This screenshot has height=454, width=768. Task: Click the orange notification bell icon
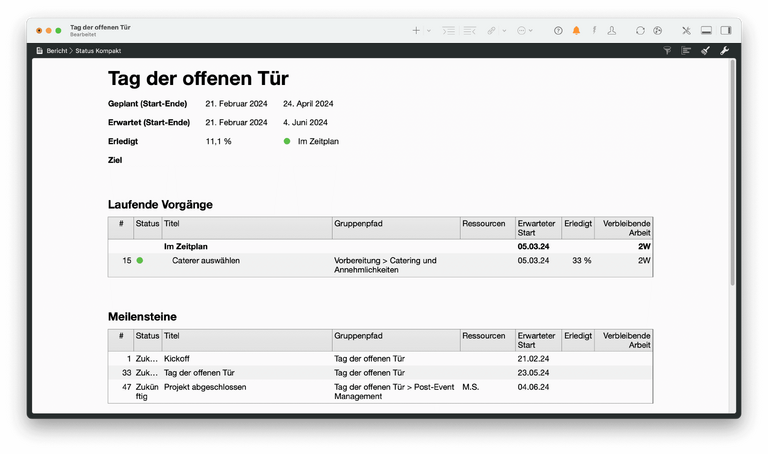pos(576,31)
